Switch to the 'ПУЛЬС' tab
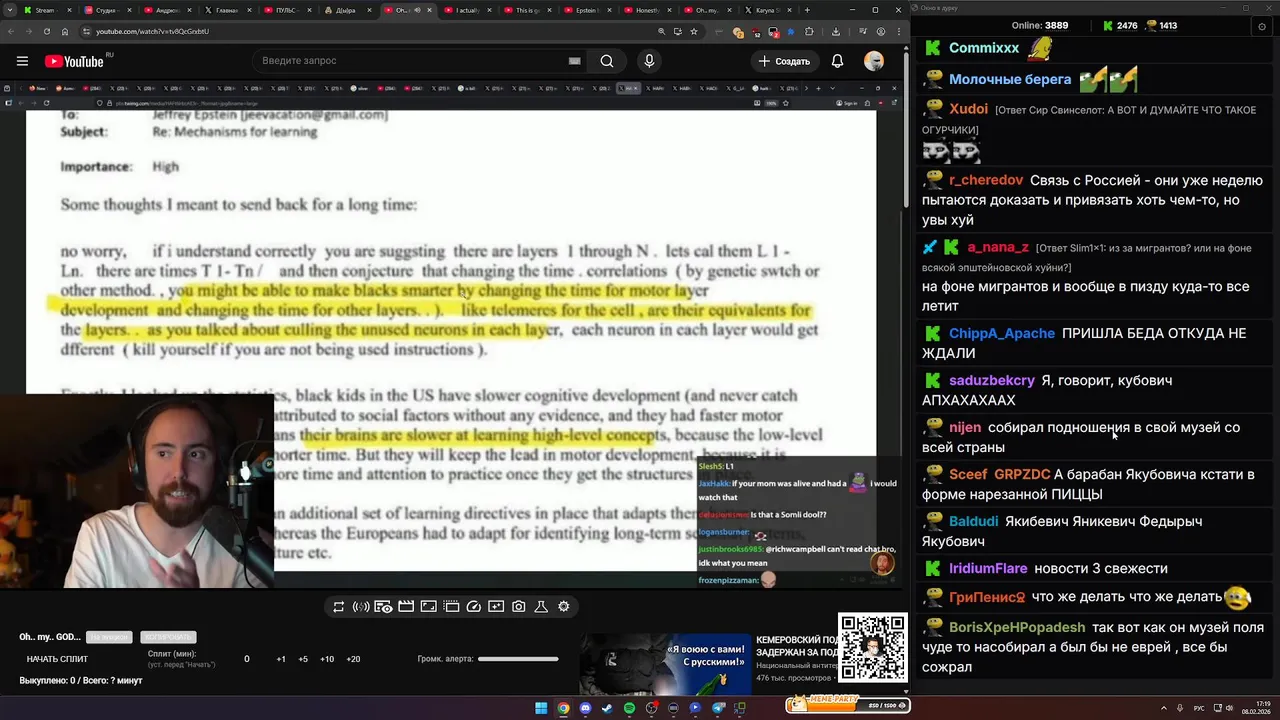1280x720 pixels. coord(286,10)
